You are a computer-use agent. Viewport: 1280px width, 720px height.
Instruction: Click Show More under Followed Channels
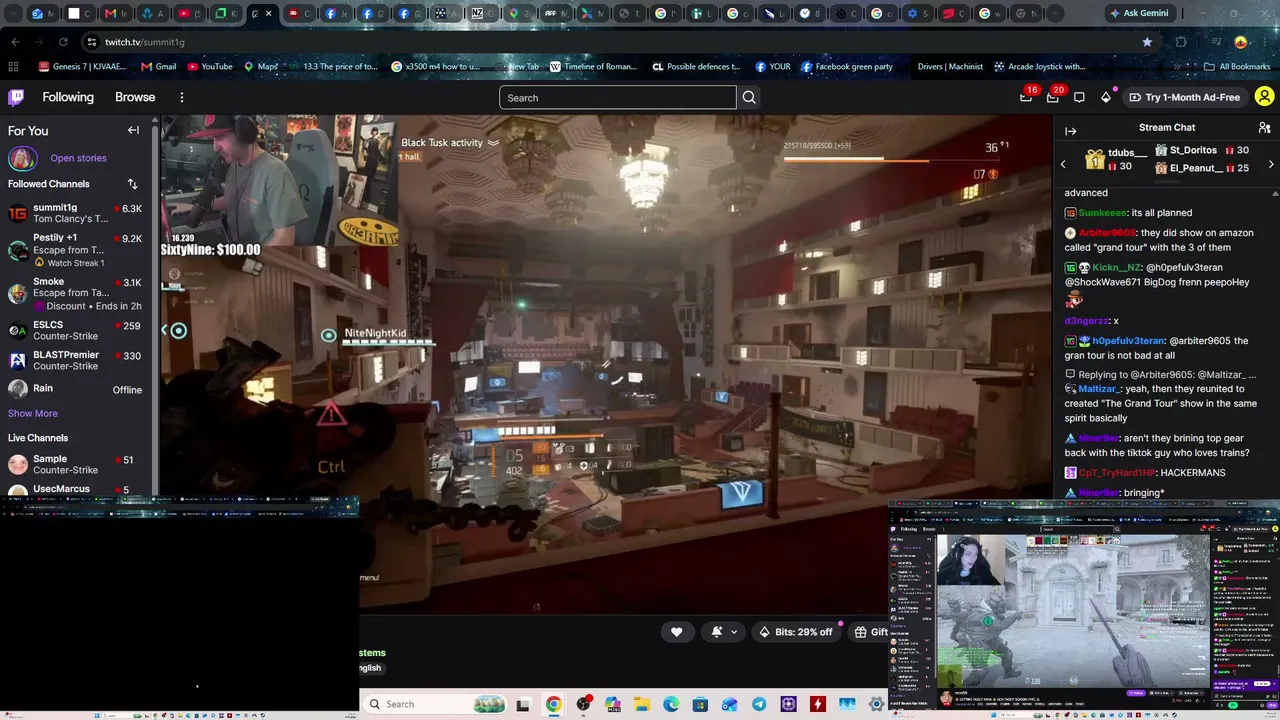(33, 413)
